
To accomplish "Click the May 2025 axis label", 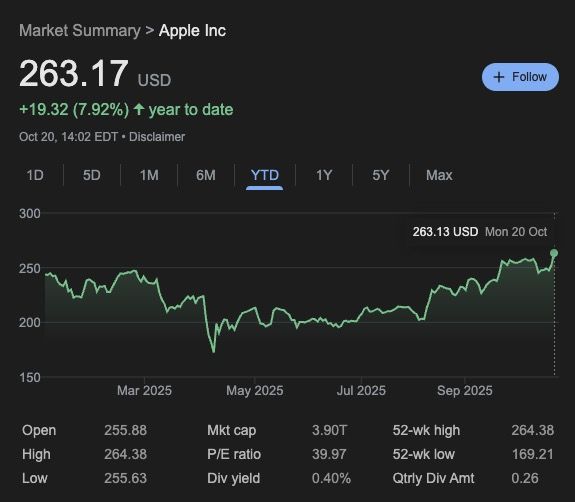I will (x=254, y=390).
